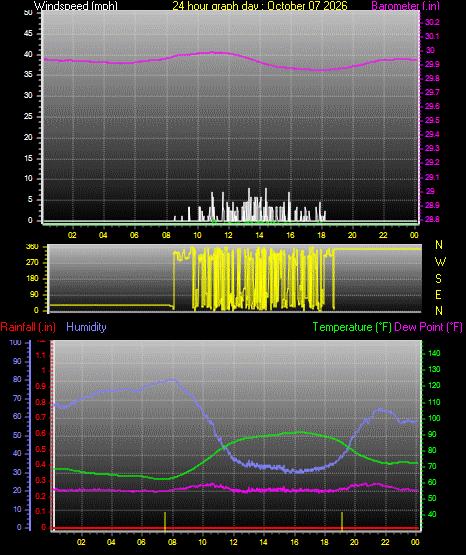Click 1.1 on the red rainfall axis
The height and width of the screenshot is (555, 466).
tap(41, 355)
